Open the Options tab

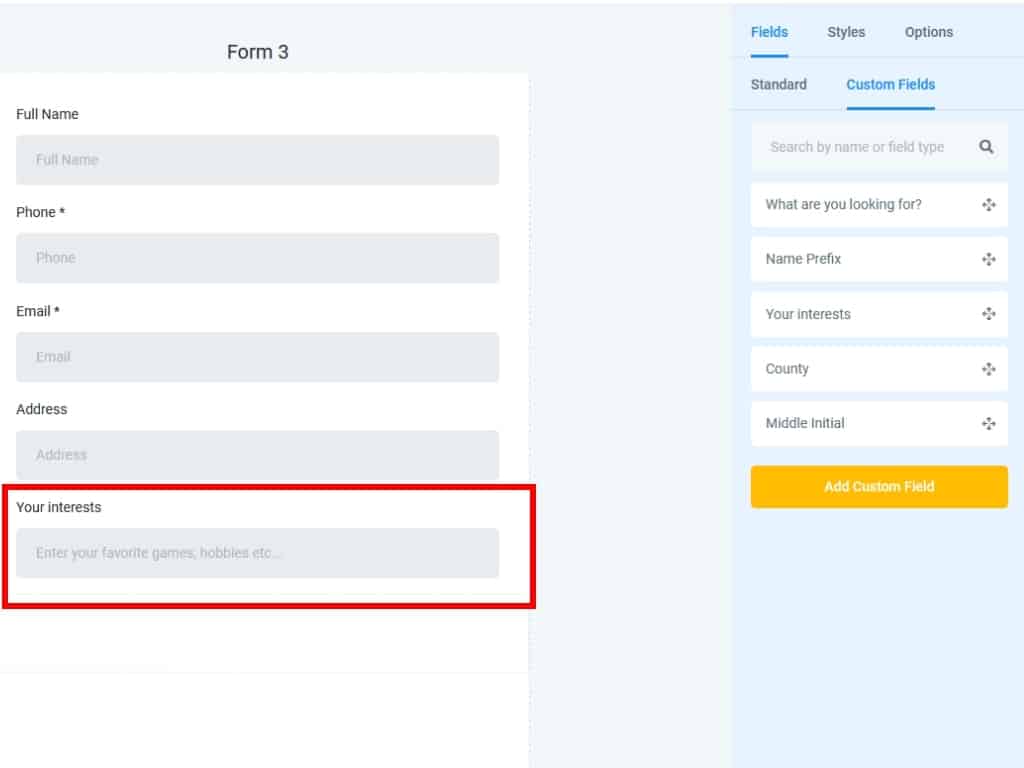pos(928,32)
